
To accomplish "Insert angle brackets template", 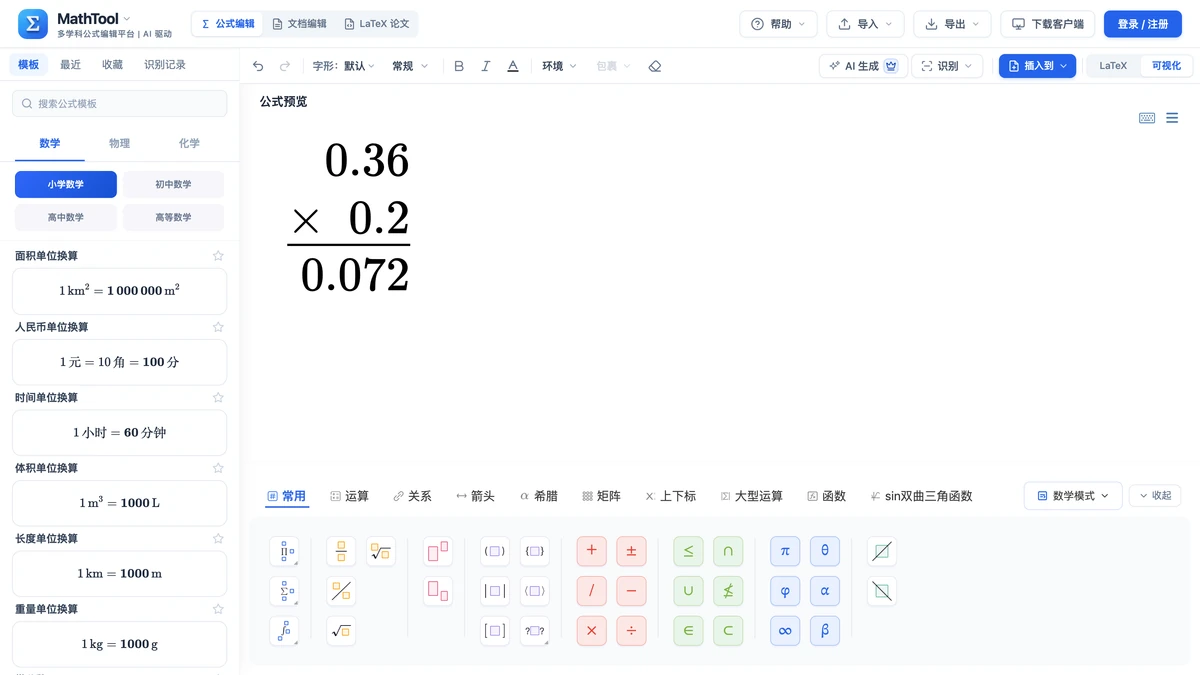I will 535,591.
